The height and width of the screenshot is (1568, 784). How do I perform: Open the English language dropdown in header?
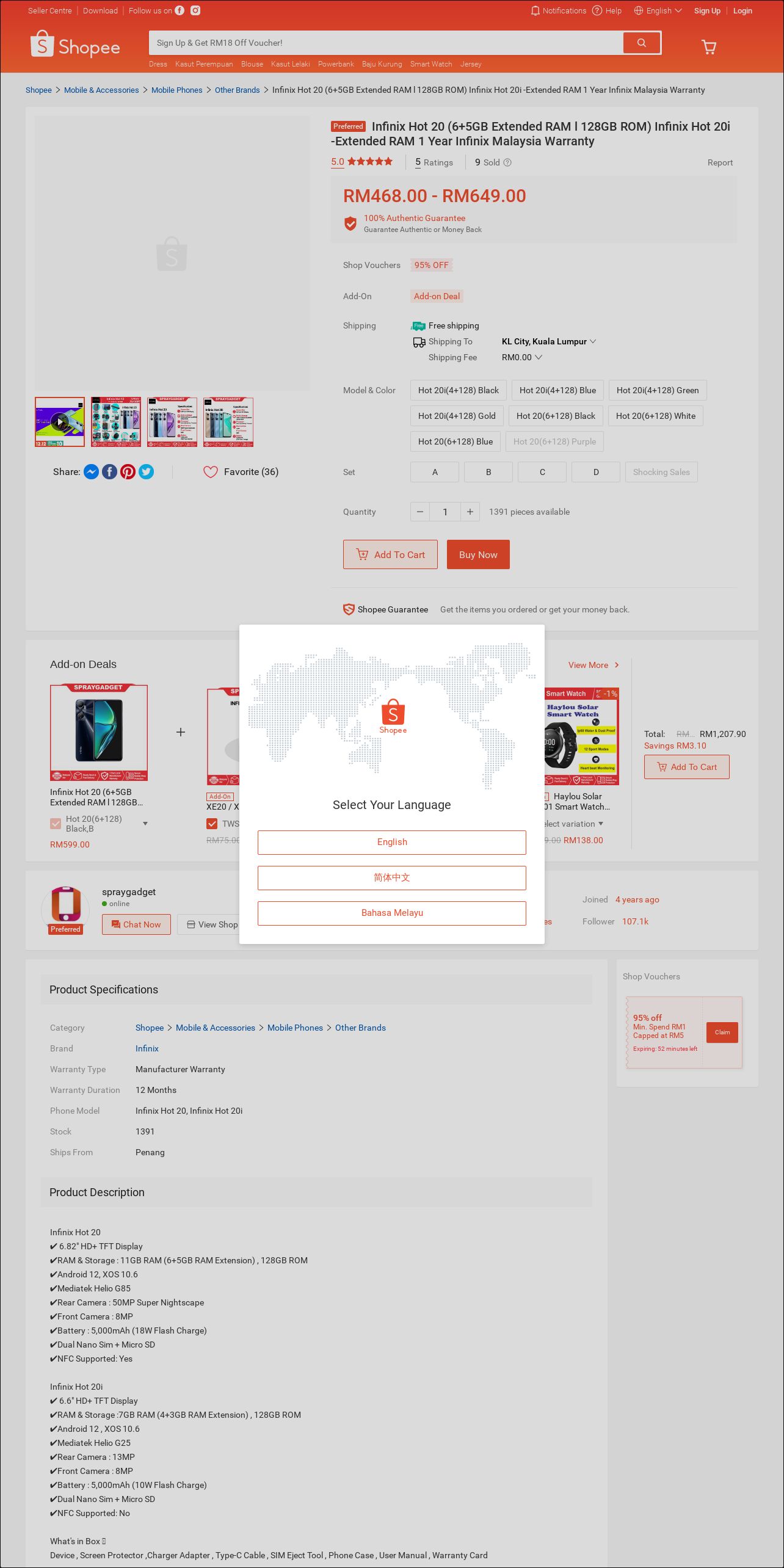point(658,10)
